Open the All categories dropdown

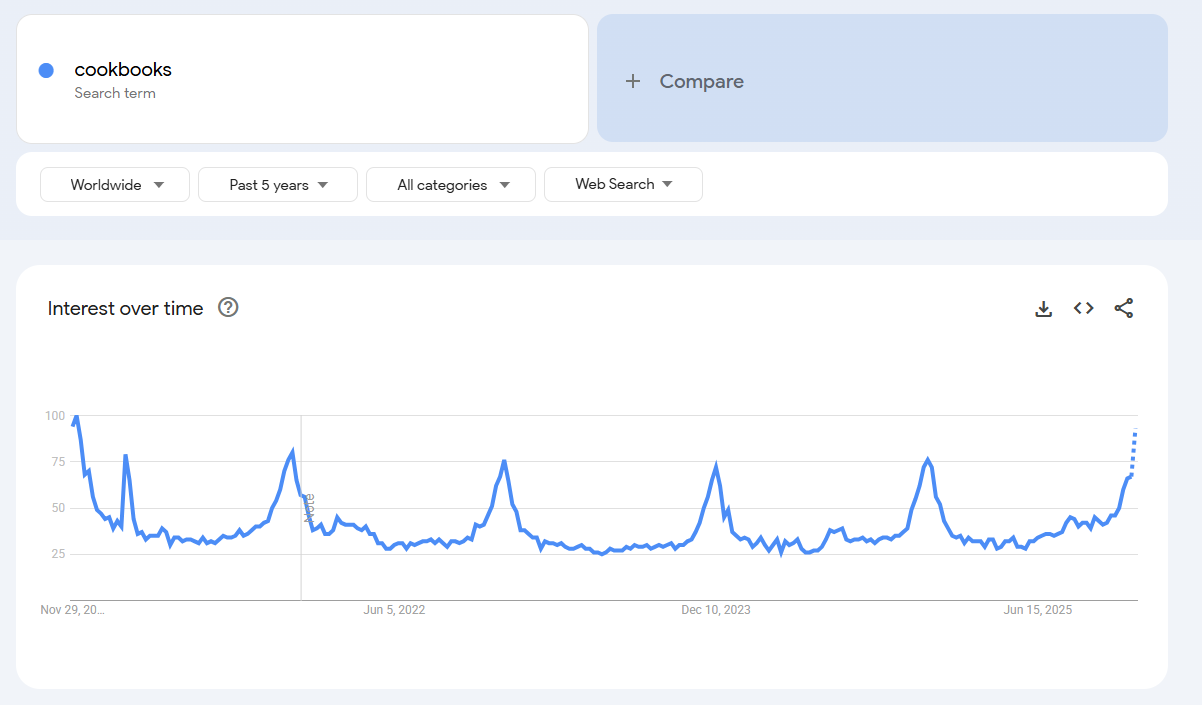coord(451,185)
